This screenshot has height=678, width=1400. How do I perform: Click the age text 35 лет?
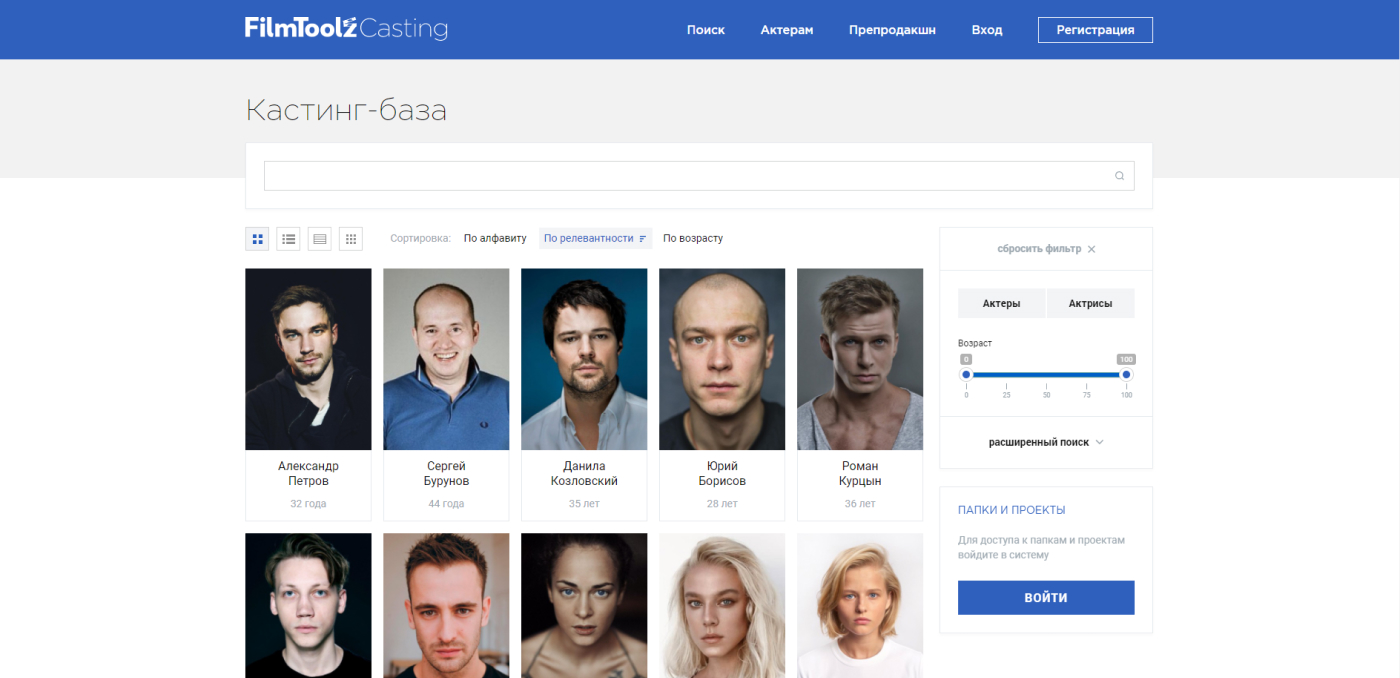pyautogui.click(x=584, y=504)
